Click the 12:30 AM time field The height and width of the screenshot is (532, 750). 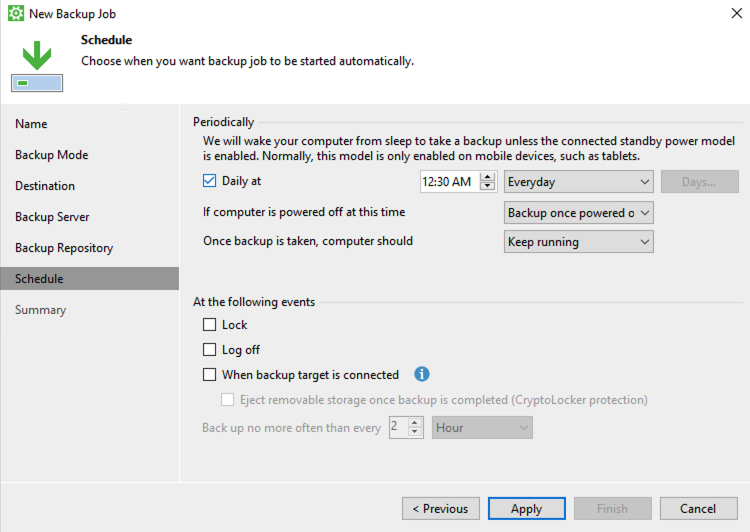[450, 182]
